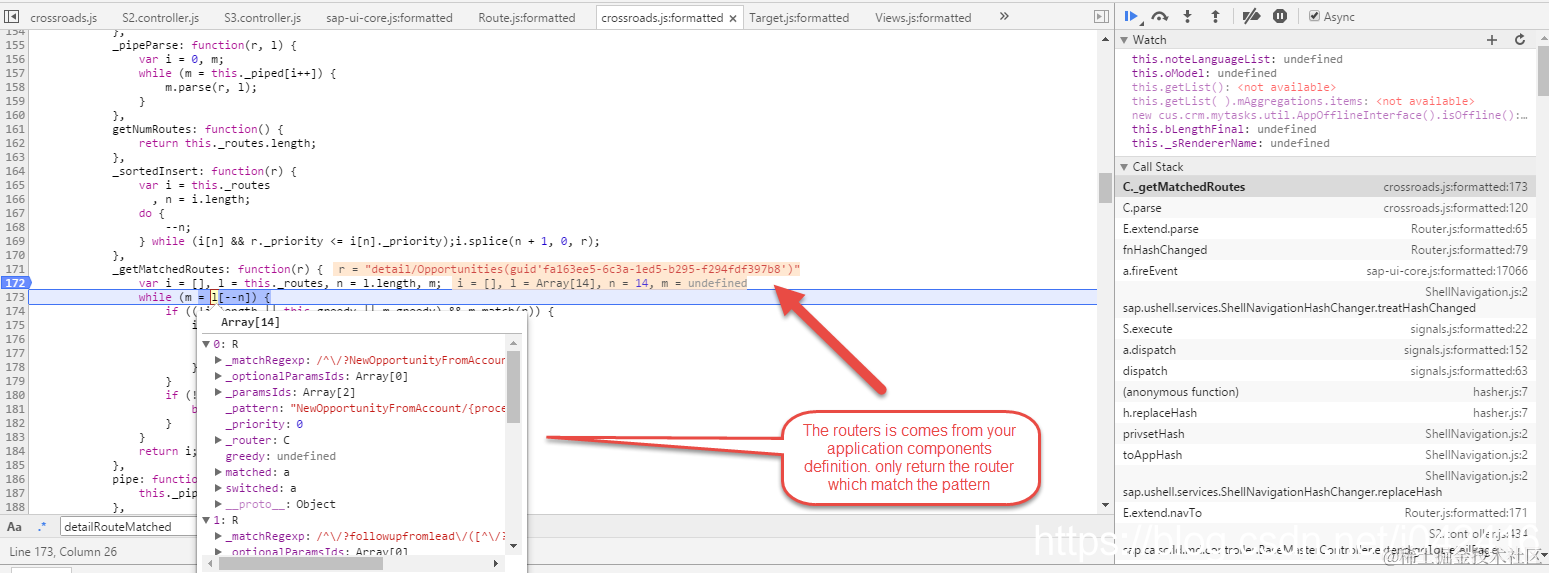
Task: Refresh the watch expressions
Action: (x=1520, y=40)
